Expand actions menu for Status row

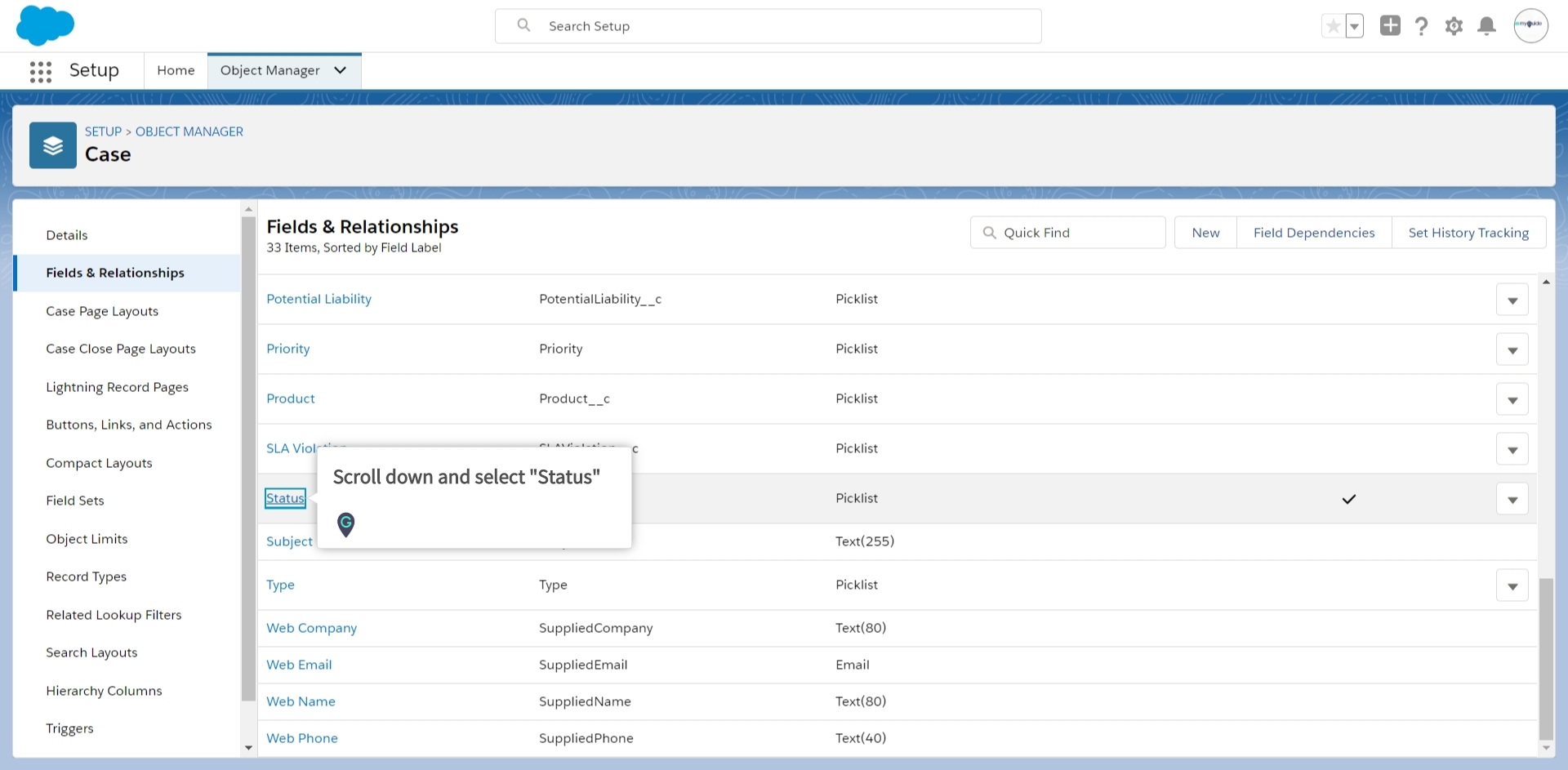[x=1512, y=499]
